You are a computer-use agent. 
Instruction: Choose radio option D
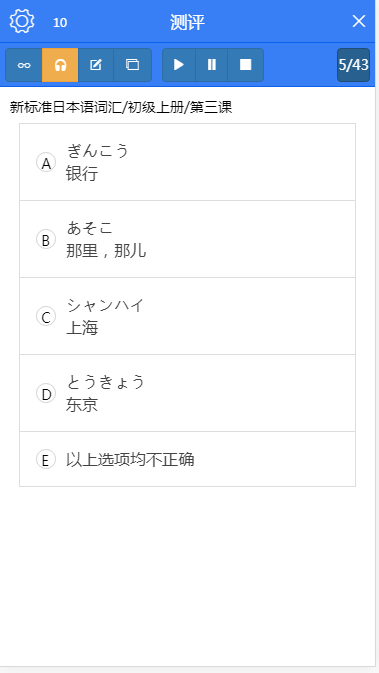click(x=46, y=393)
